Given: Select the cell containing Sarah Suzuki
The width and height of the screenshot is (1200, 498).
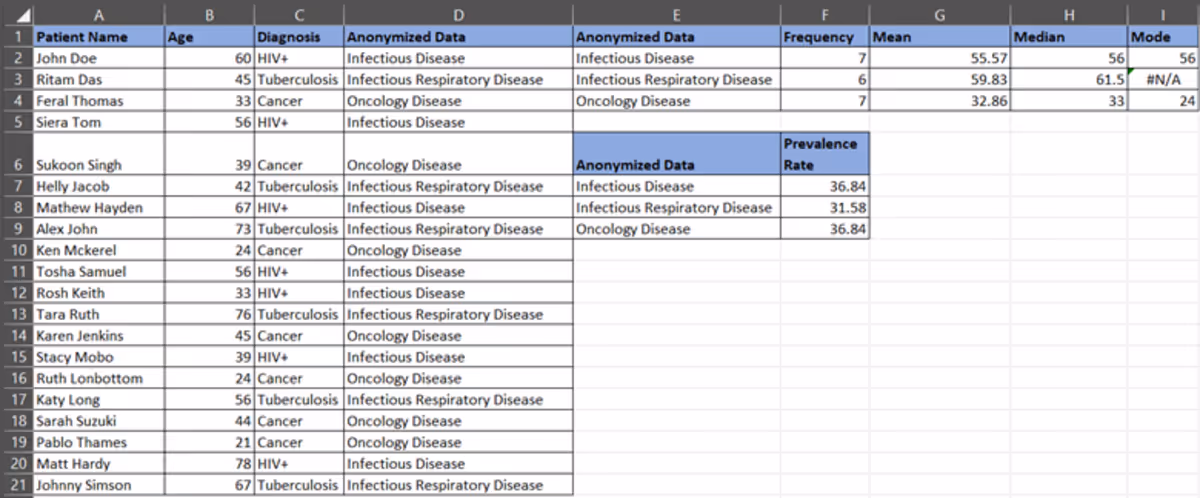Looking at the screenshot, I should coord(99,421).
